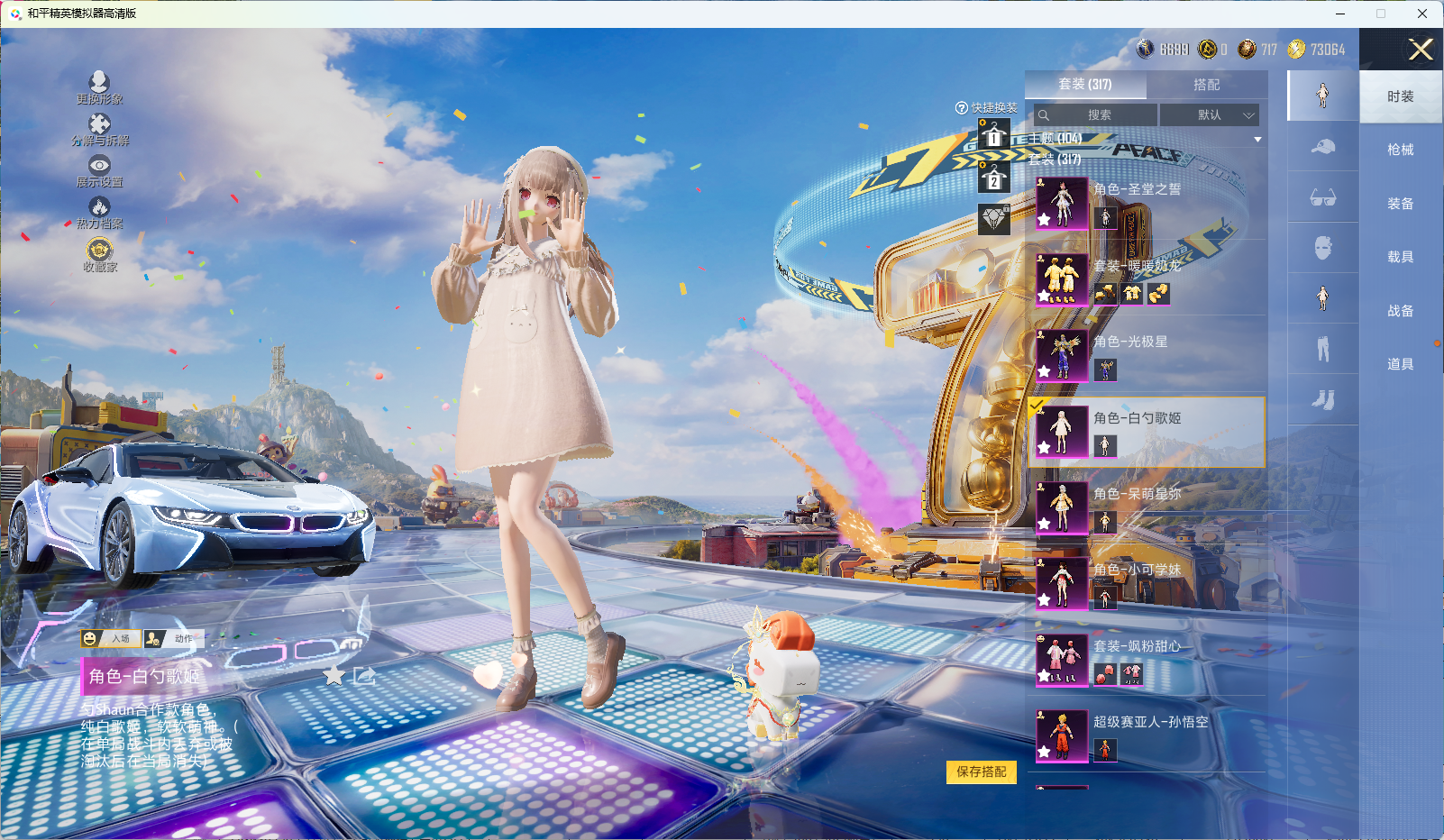Click the 保存搭配 save outfit button

click(982, 772)
